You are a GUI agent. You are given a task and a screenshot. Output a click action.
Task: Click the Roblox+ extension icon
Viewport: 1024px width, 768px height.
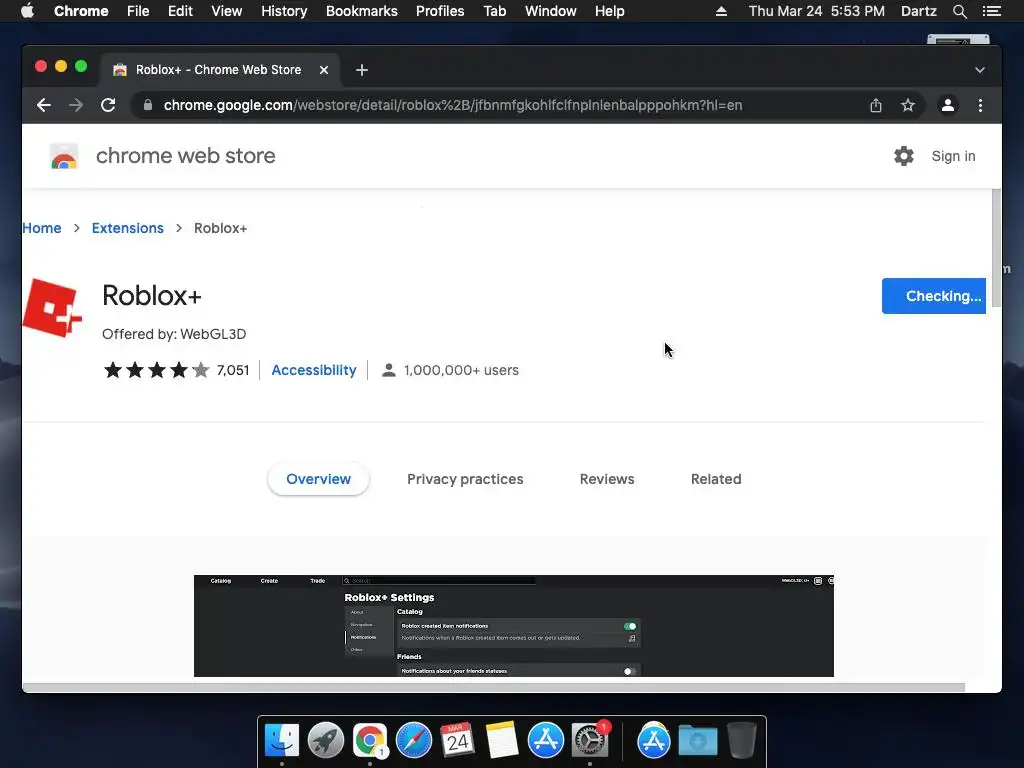pos(52,308)
